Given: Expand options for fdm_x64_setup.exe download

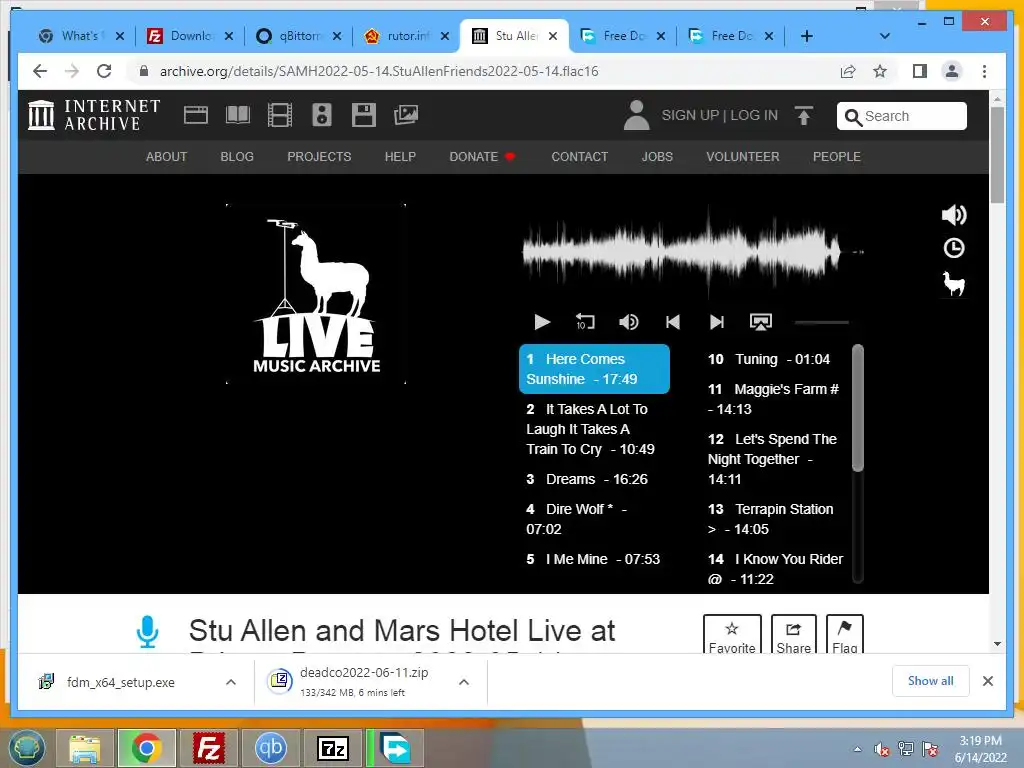Looking at the screenshot, I should point(231,682).
